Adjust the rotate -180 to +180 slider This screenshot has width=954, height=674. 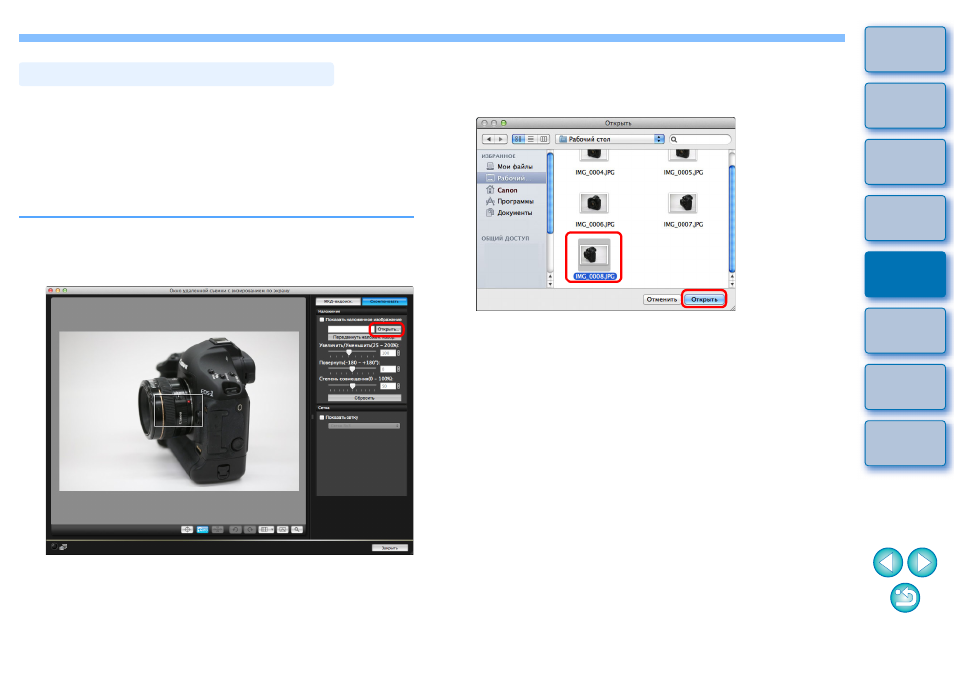[x=352, y=369]
